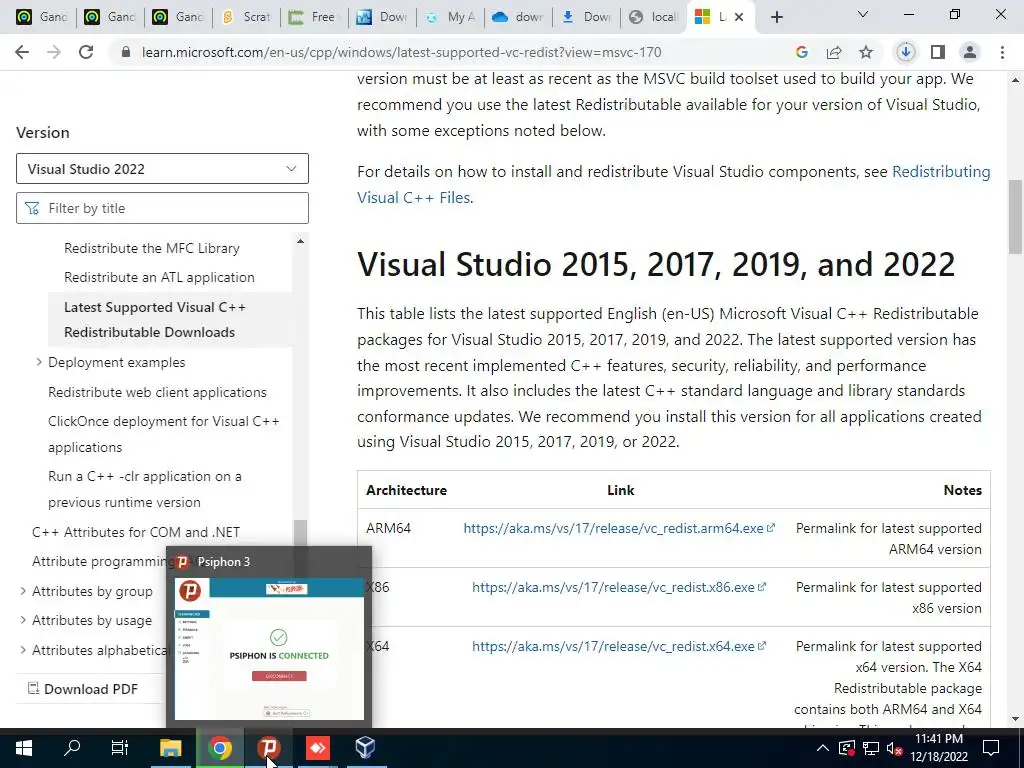
Task: Switch to the local tab
Action: point(654,17)
